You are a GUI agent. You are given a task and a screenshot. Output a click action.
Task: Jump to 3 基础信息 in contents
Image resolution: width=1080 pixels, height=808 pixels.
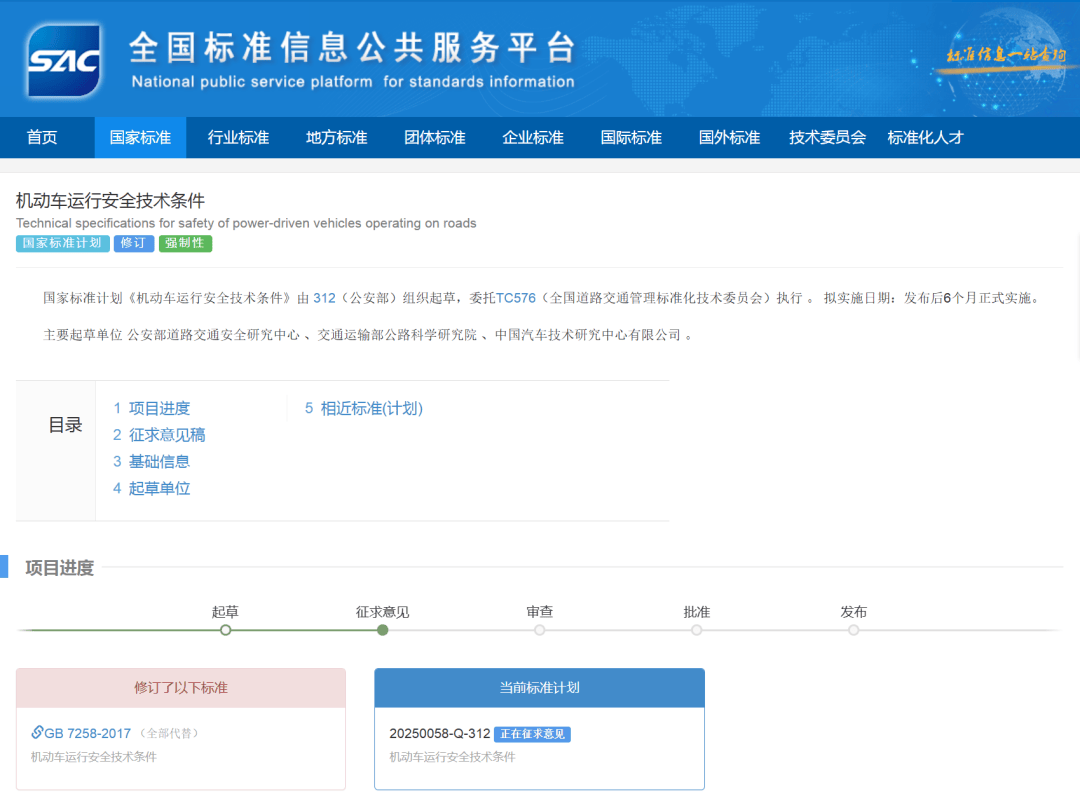coord(152,462)
